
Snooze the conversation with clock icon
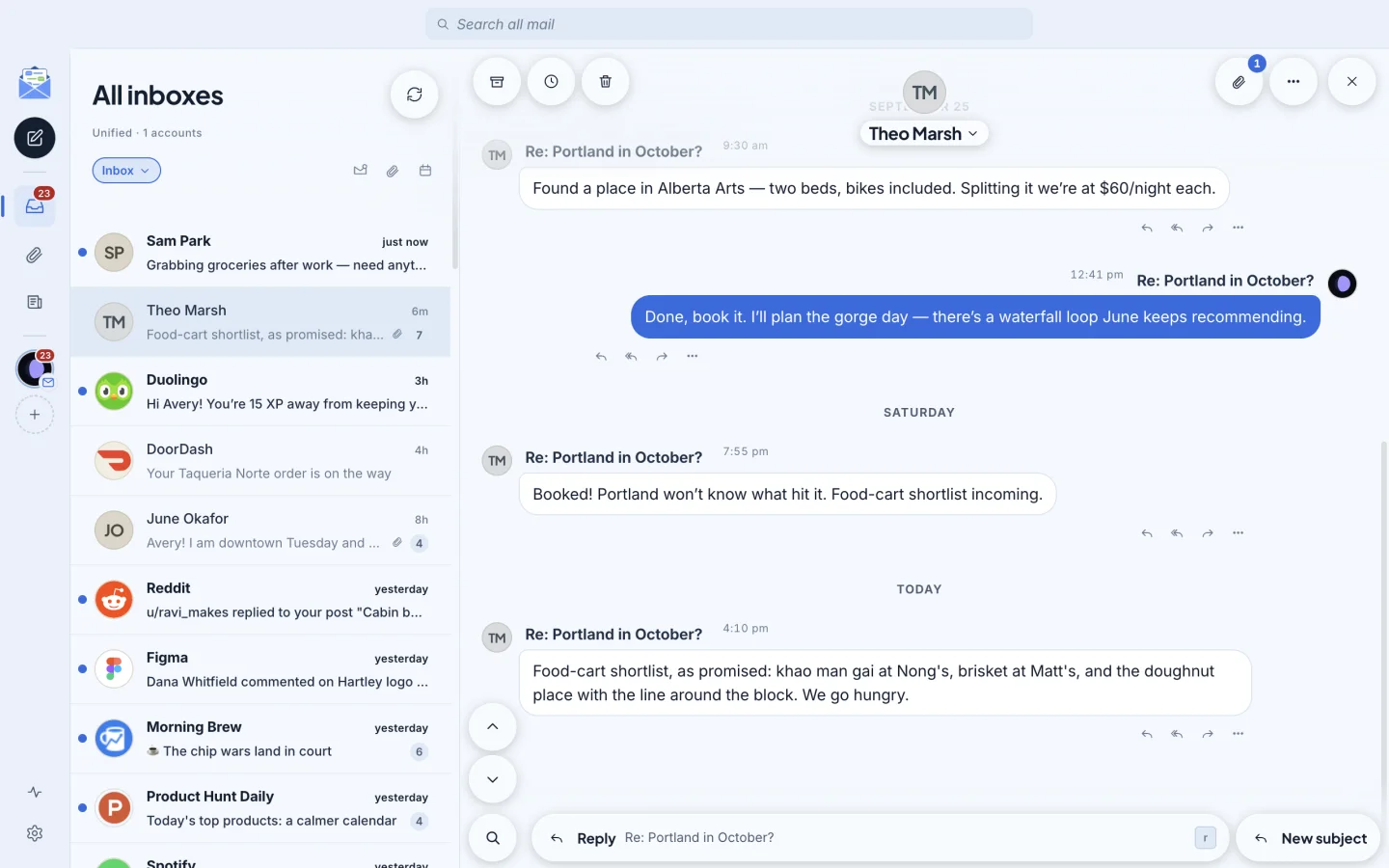click(551, 82)
